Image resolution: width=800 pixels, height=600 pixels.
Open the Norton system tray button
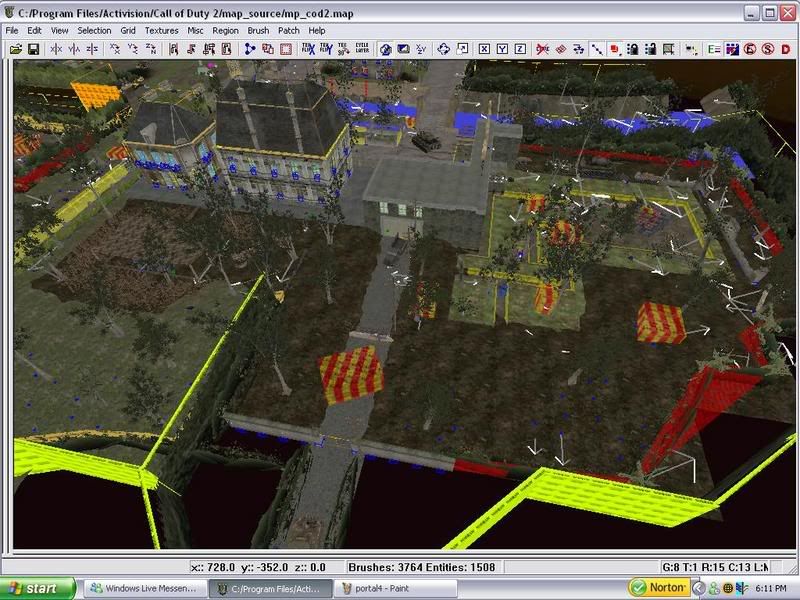pyautogui.click(x=658, y=588)
